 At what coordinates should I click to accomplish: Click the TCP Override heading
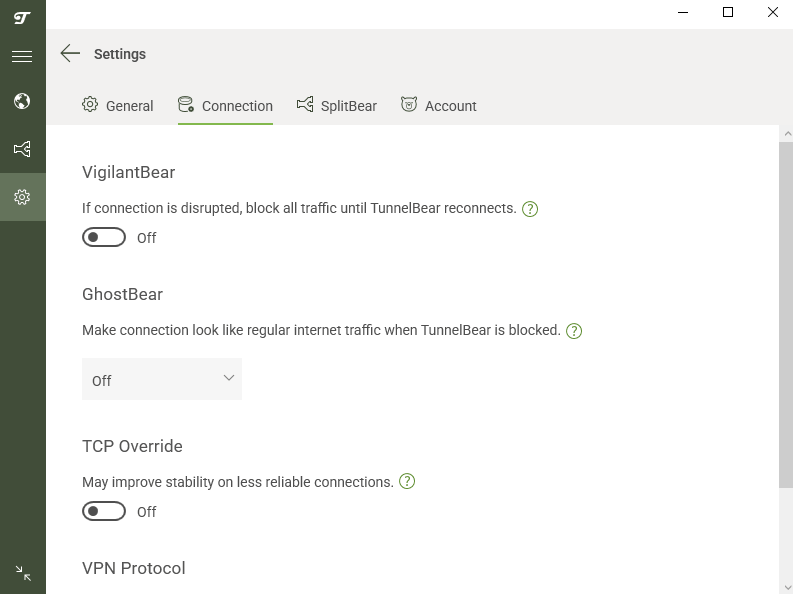(133, 446)
